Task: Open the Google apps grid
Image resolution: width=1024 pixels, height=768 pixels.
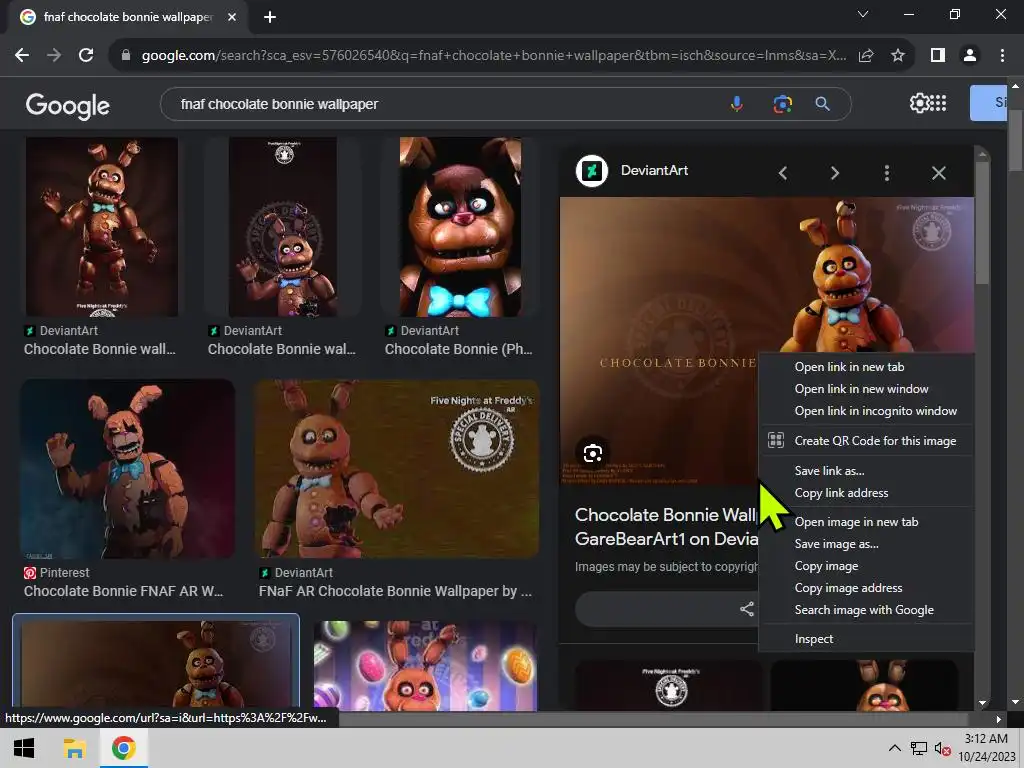Action: point(938,103)
